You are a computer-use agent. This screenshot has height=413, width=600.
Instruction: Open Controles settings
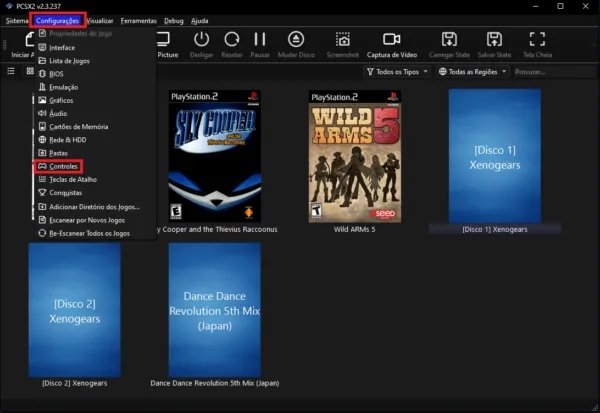click(x=96, y=166)
